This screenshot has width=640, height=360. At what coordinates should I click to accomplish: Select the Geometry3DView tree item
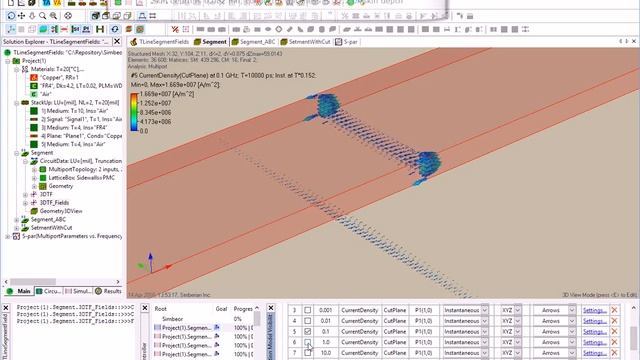coord(56,211)
